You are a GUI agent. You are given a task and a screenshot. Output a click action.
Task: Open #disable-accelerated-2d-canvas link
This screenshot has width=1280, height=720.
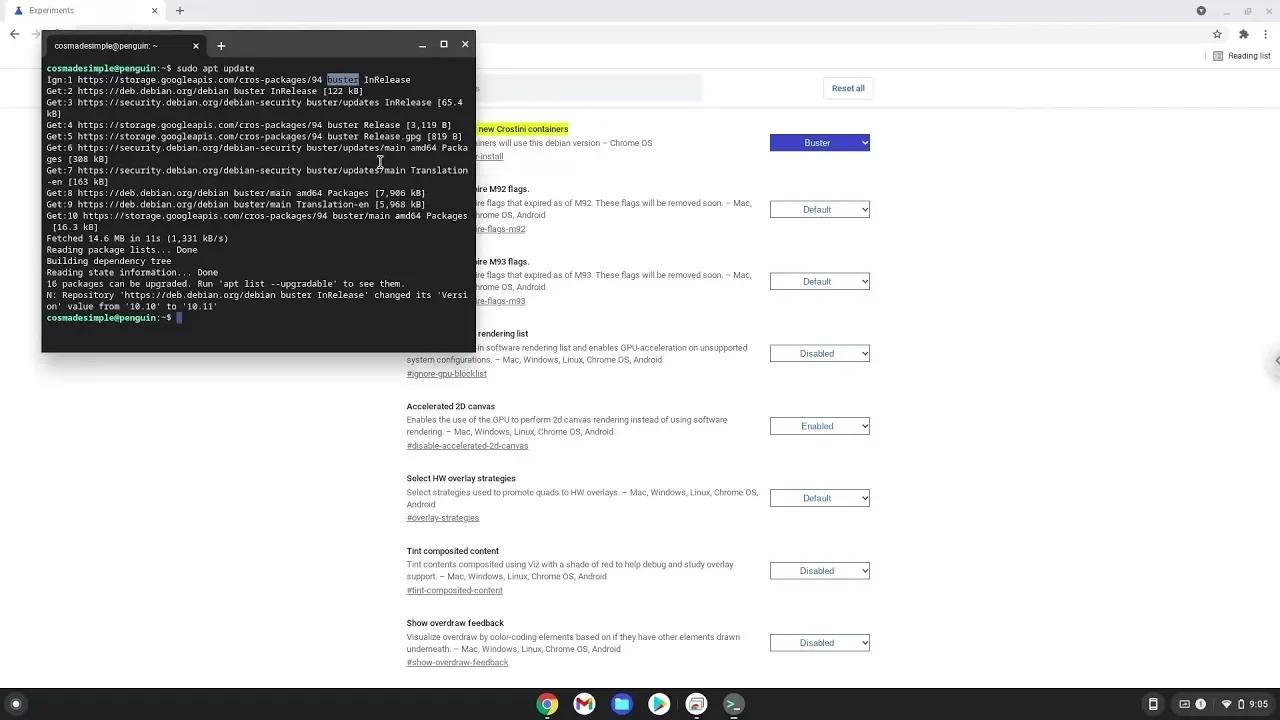pyautogui.click(x=467, y=446)
